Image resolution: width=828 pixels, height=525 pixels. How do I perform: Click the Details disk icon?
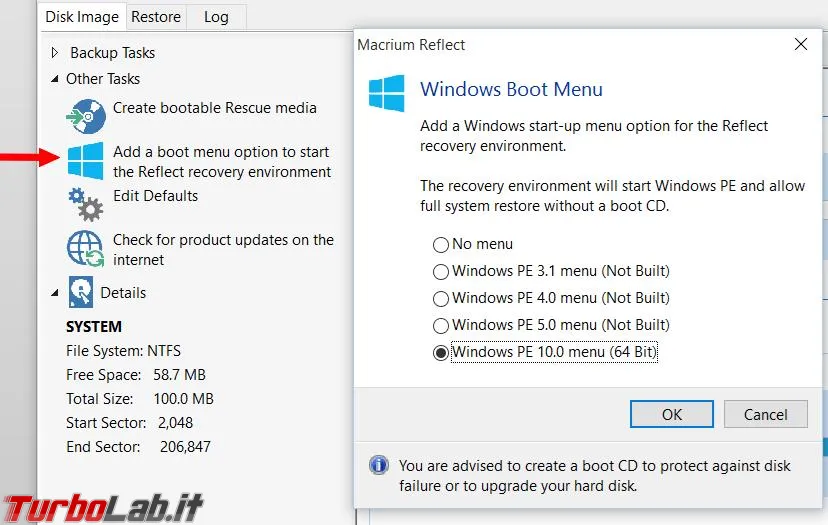click(x=80, y=293)
